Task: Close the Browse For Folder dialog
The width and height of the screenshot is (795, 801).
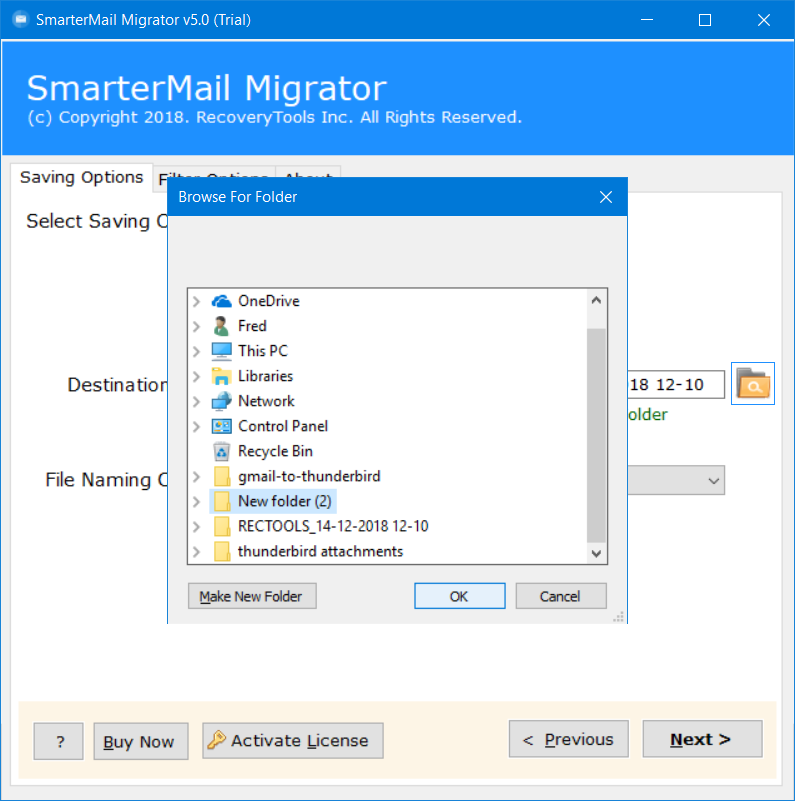Action: pos(605,197)
